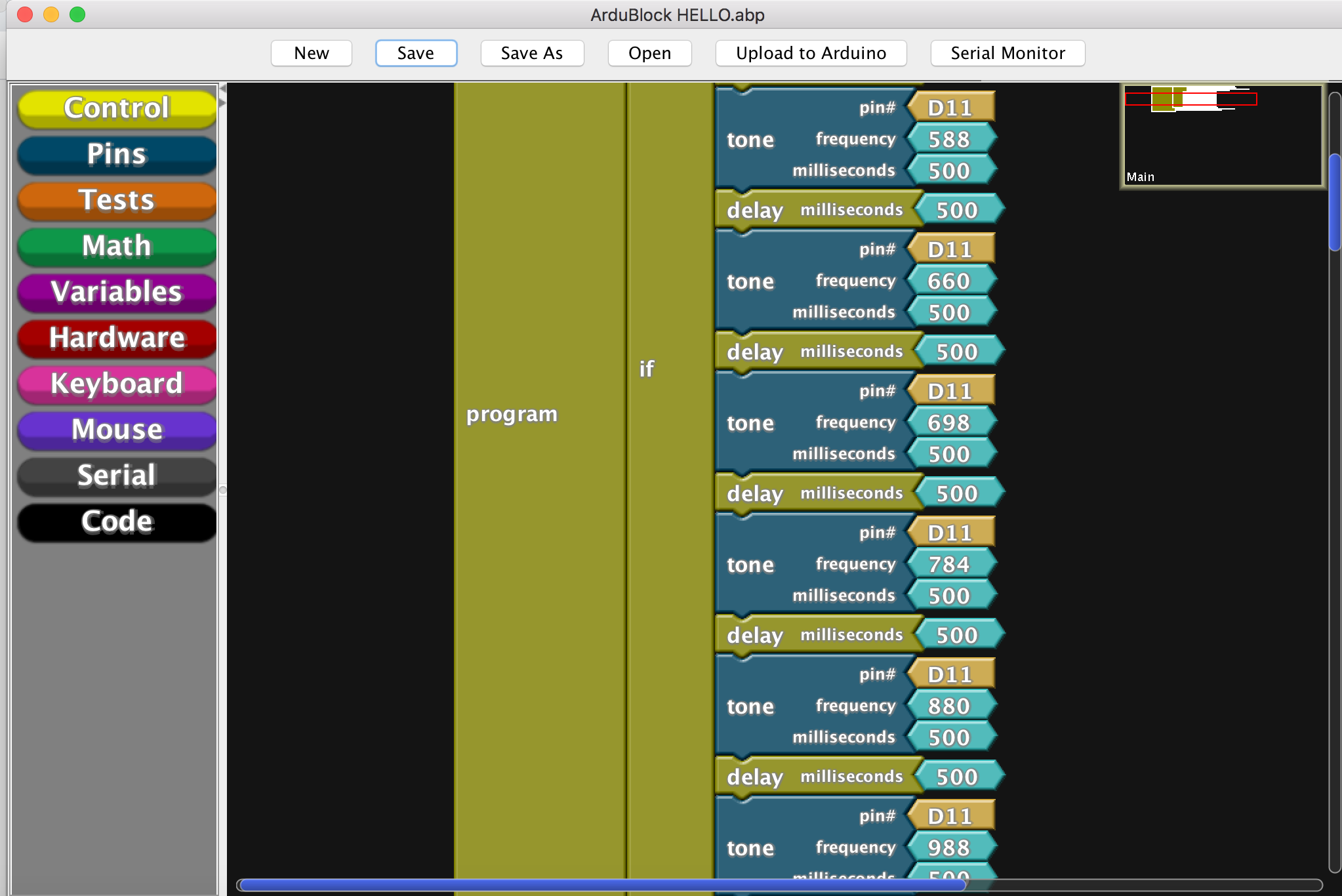Open the Mouse blocks category
This screenshot has width=1342, height=896.
pyautogui.click(x=116, y=430)
